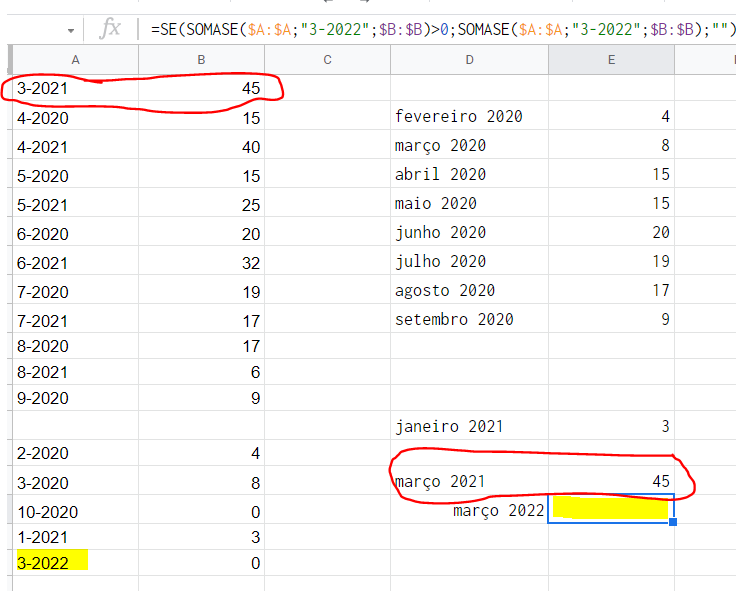The height and width of the screenshot is (591, 736).
Task: Click cell março 2020
Action: pyautogui.click(x=469, y=145)
